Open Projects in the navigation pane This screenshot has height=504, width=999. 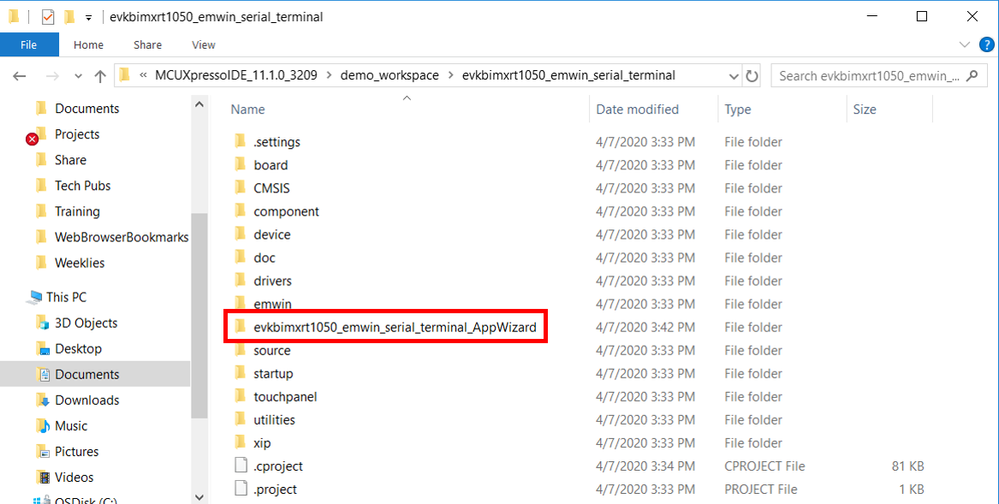coord(77,134)
